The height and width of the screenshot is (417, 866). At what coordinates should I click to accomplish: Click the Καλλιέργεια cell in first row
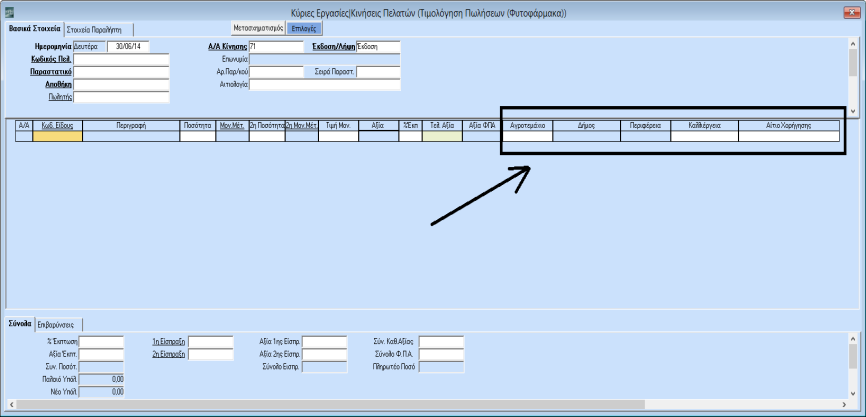point(704,136)
